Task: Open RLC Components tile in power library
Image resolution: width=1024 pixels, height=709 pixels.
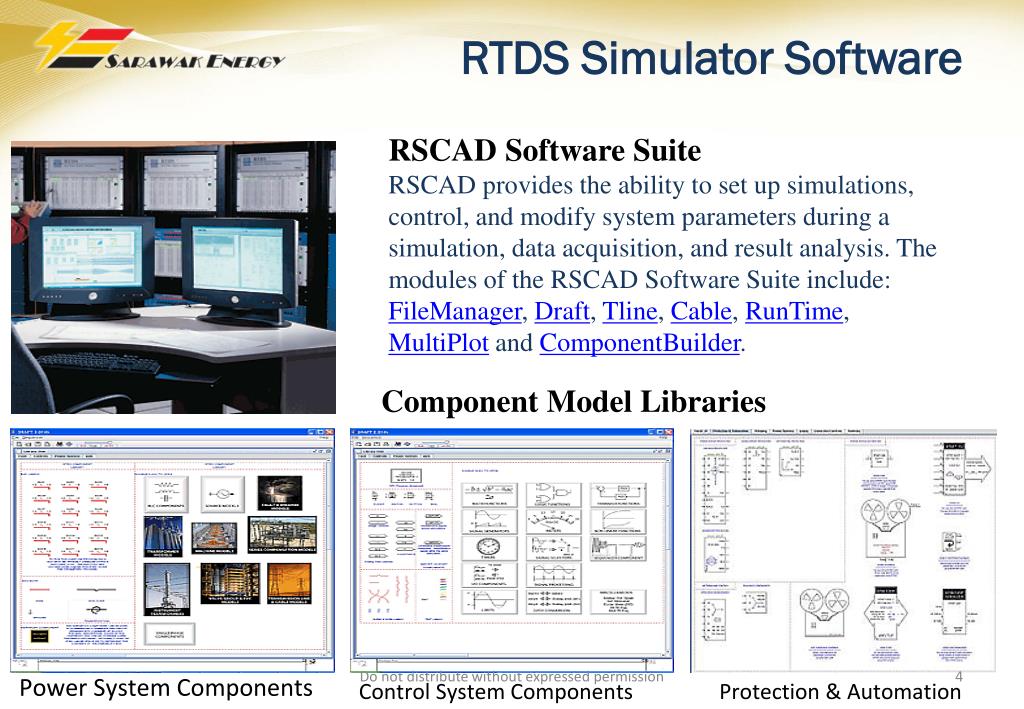Action: click(166, 493)
